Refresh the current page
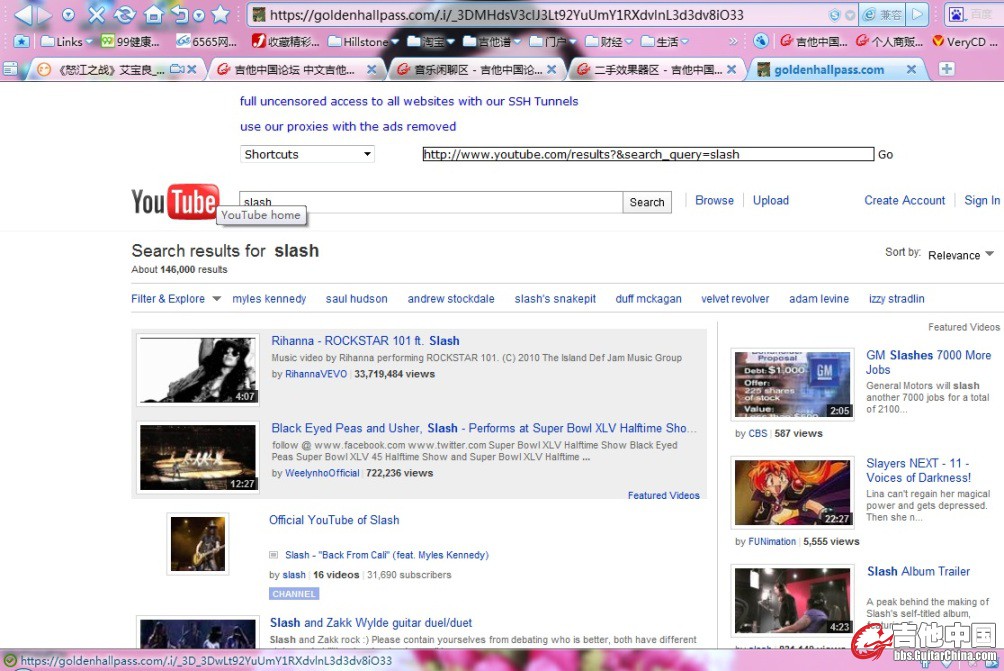Image resolution: width=1004 pixels, height=671 pixels. click(x=125, y=14)
